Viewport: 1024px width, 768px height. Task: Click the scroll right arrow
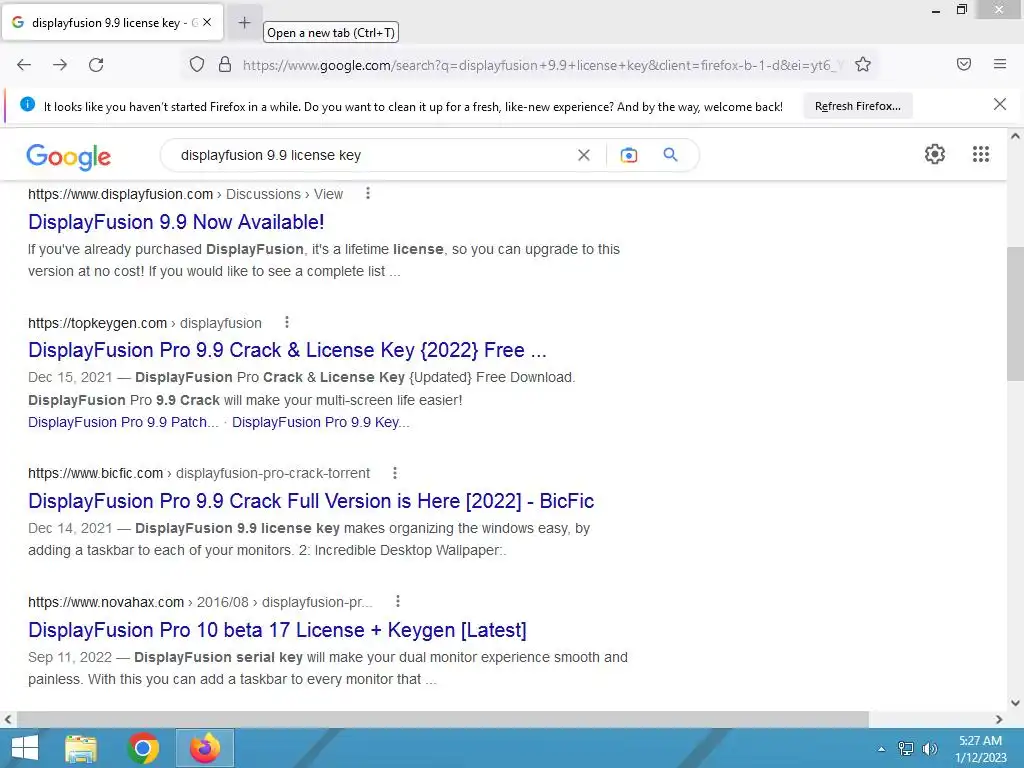(x=999, y=719)
